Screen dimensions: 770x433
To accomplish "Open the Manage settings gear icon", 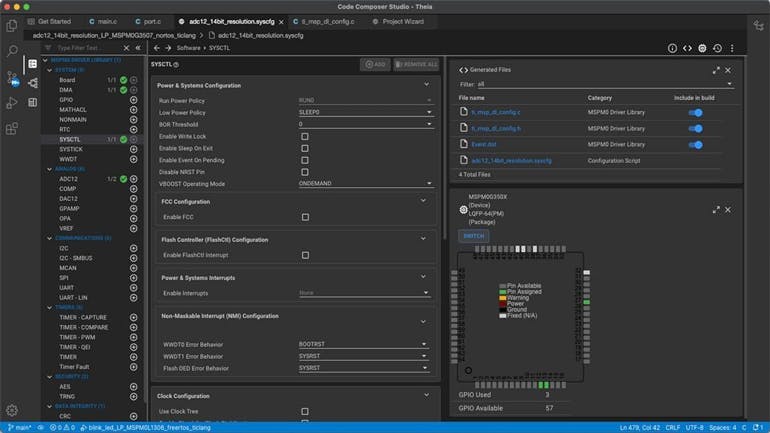I will [12, 410].
